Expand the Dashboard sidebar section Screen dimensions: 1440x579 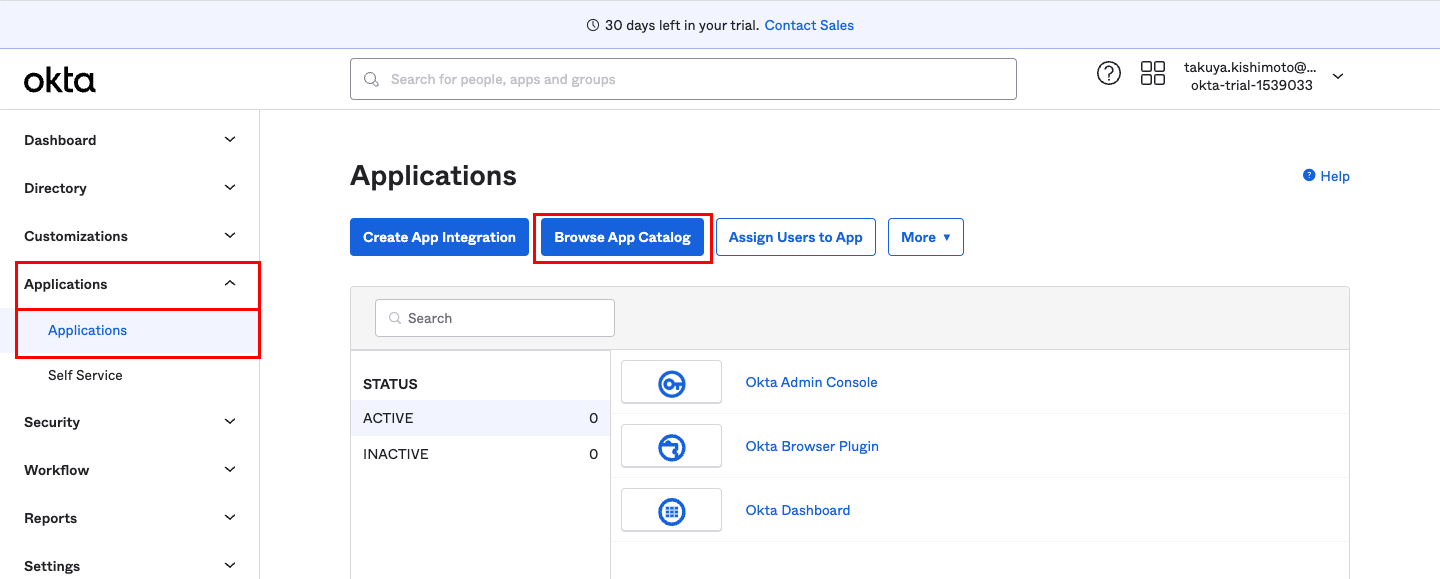230,140
